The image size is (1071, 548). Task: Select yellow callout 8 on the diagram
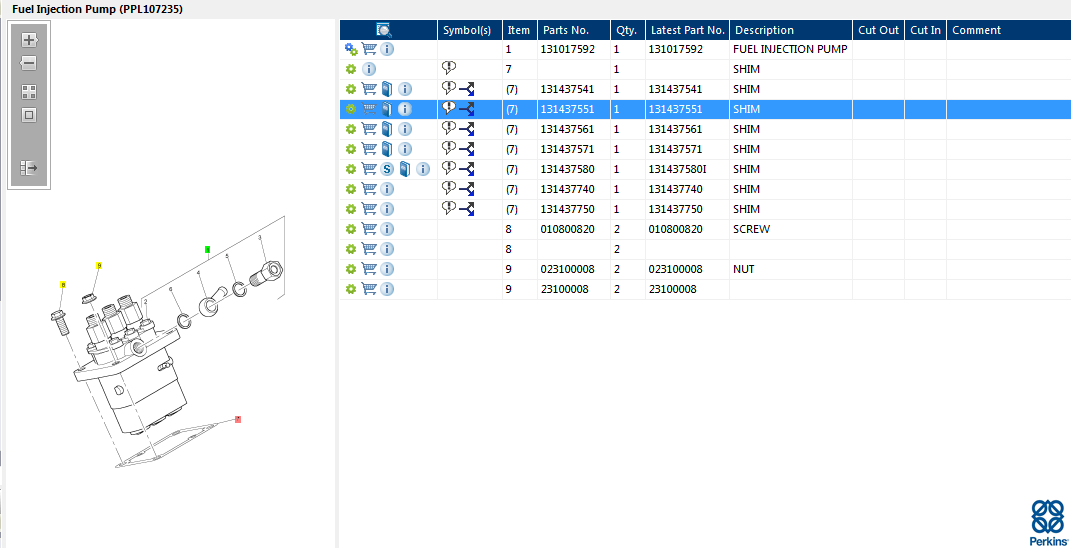pos(63,284)
